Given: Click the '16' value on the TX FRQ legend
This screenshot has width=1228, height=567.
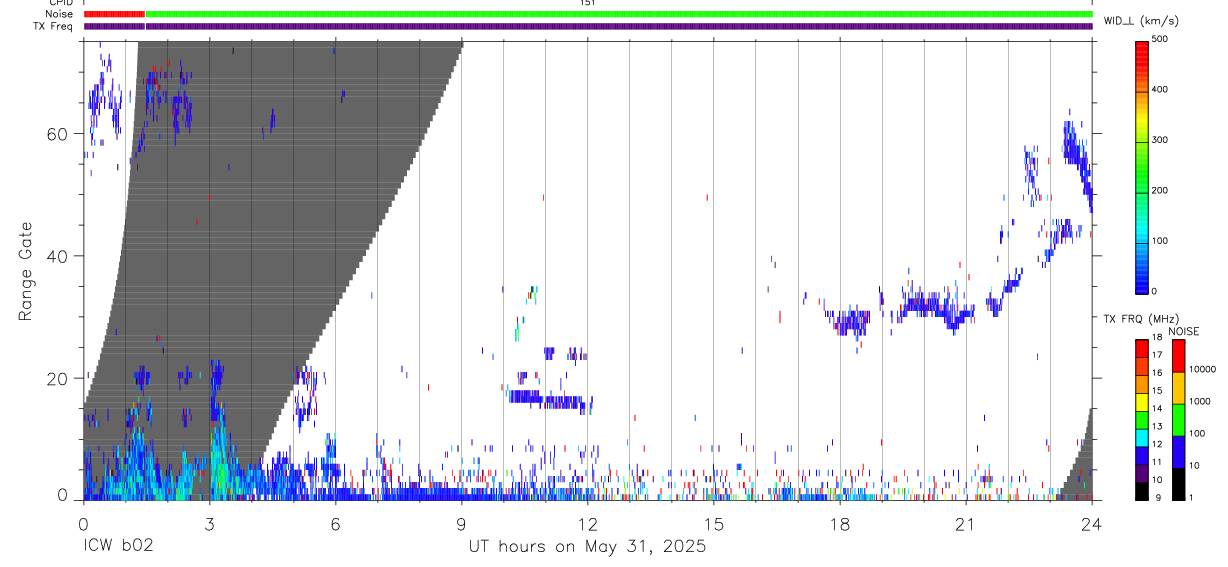Looking at the screenshot, I should (1157, 372).
